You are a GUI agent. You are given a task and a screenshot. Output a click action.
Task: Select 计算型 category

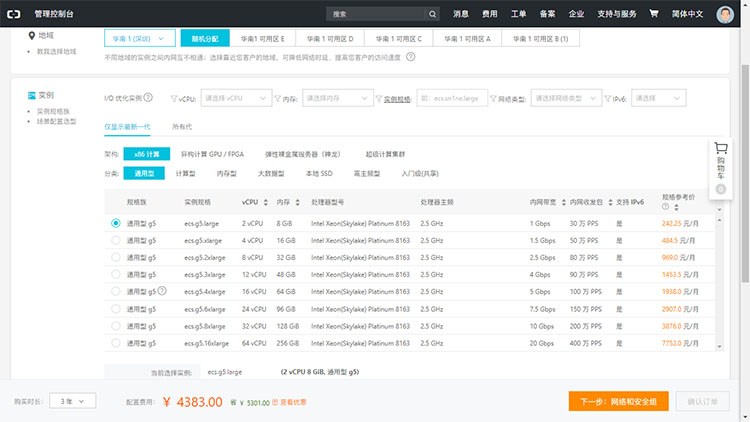(186, 173)
